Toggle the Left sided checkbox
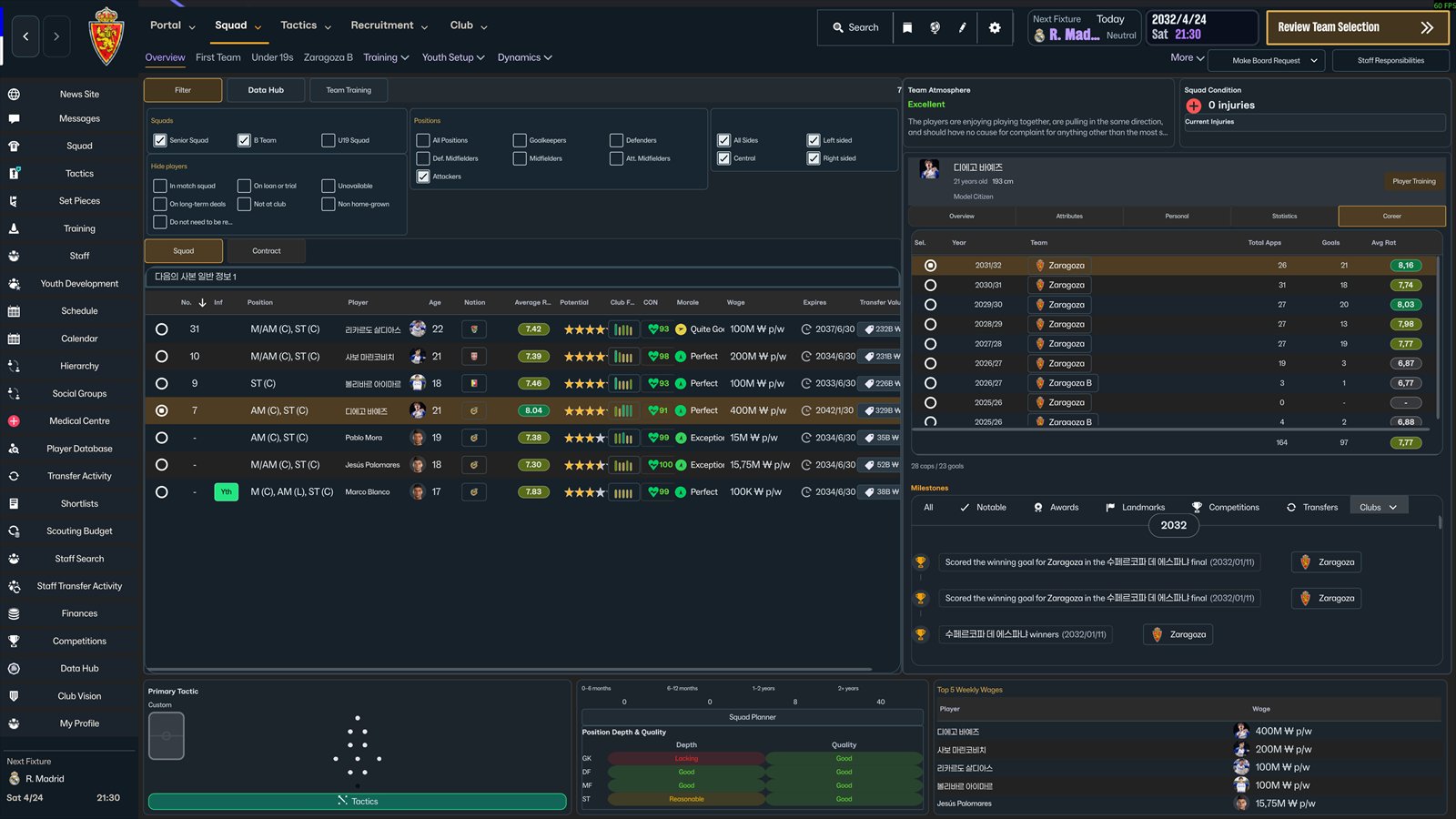Image resolution: width=1456 pixels, height=819 pixels. (x=814, y=140)
